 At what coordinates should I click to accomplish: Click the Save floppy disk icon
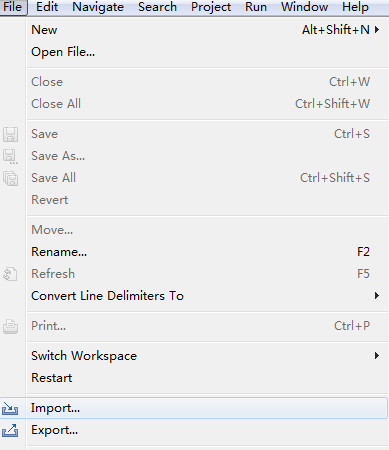click(11, 134)
